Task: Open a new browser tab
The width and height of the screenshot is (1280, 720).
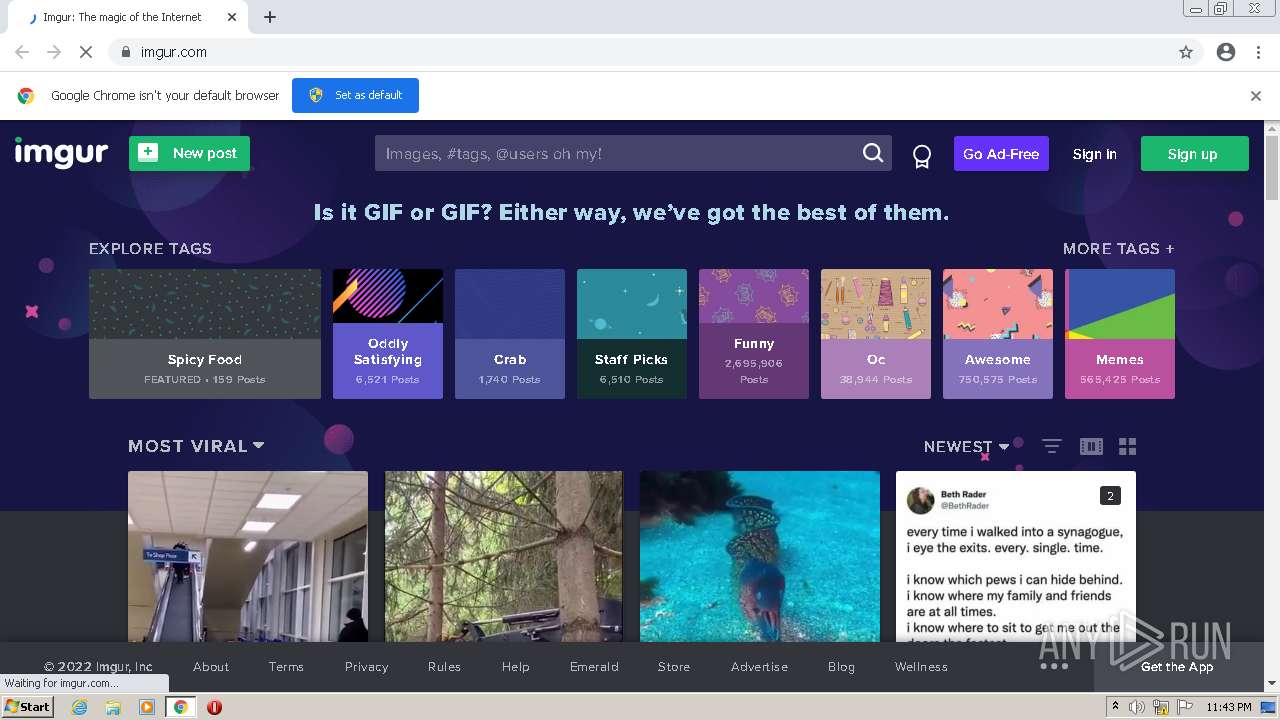Action: 270,17
